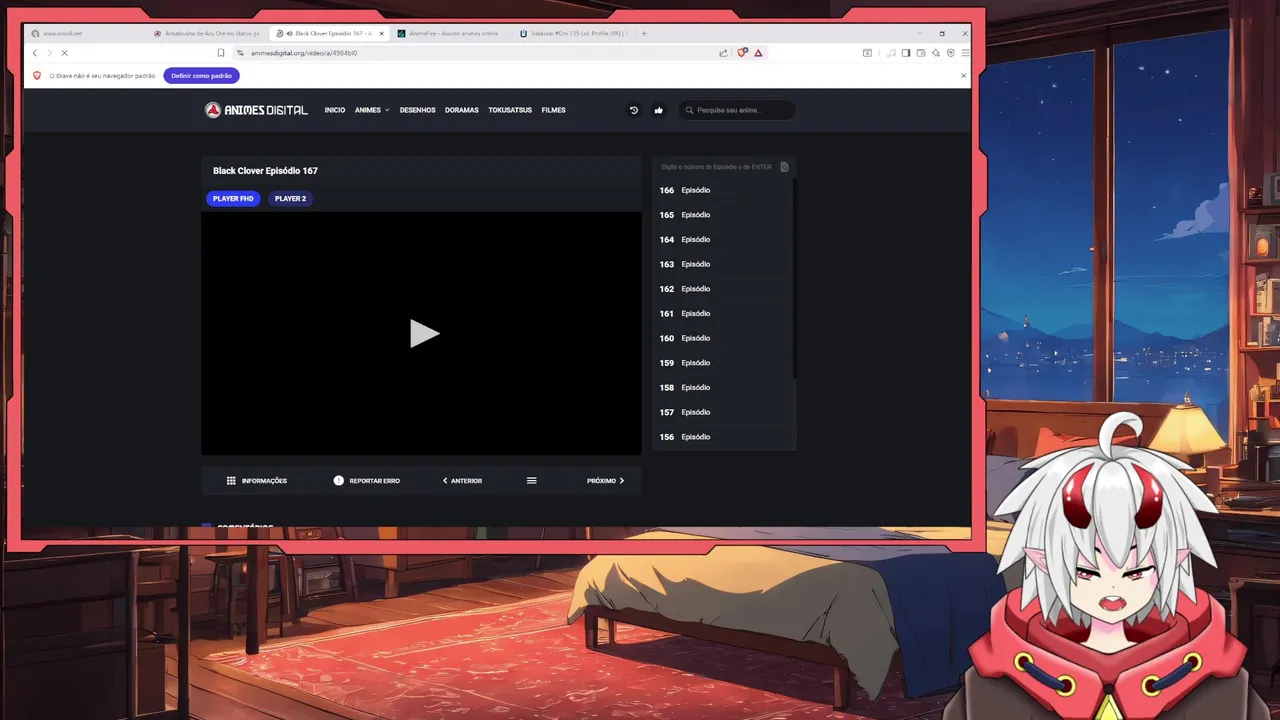Click Definir como padrão button
Screen dimensions: 1280x720
[x=201, y=76]
